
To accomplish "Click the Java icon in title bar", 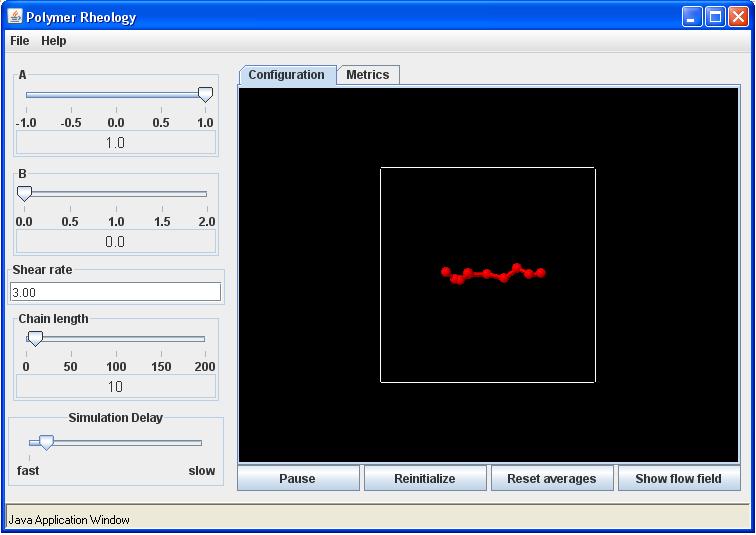I will click(x=15, y=16).
